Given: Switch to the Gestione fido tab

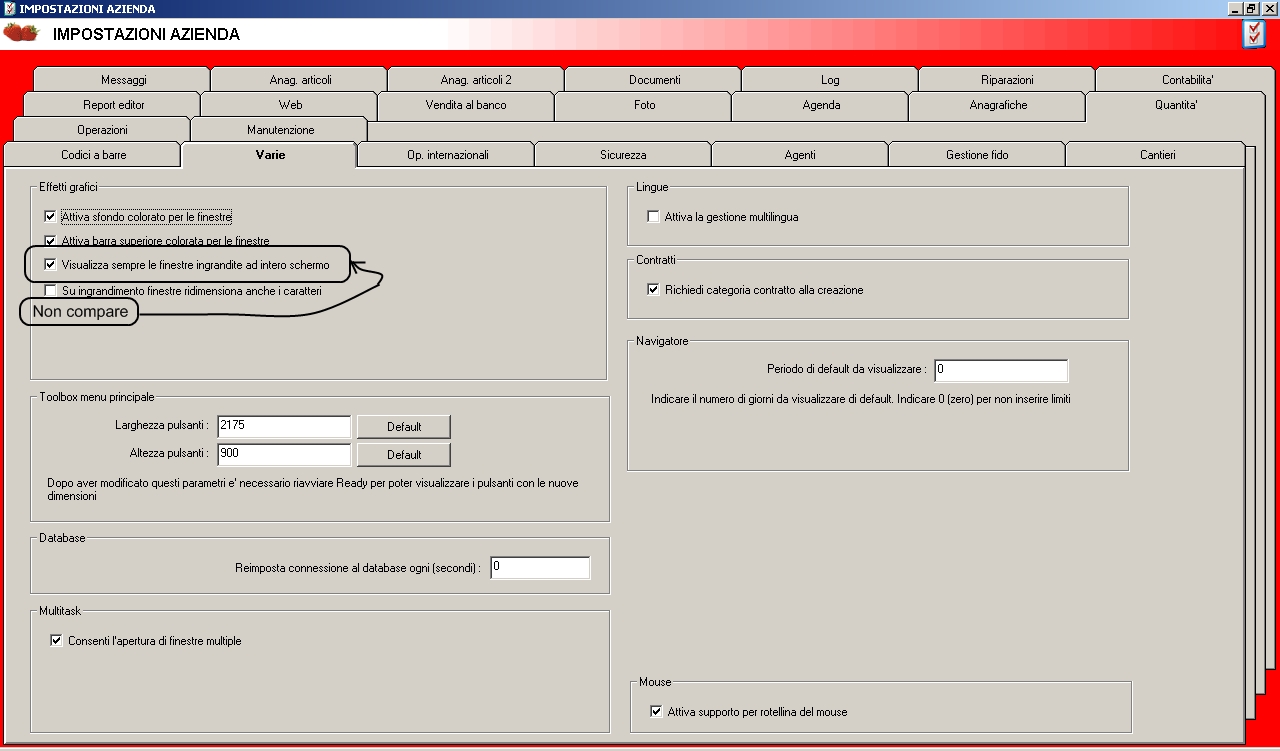Looking at the screenshot, I should point(977,155).
